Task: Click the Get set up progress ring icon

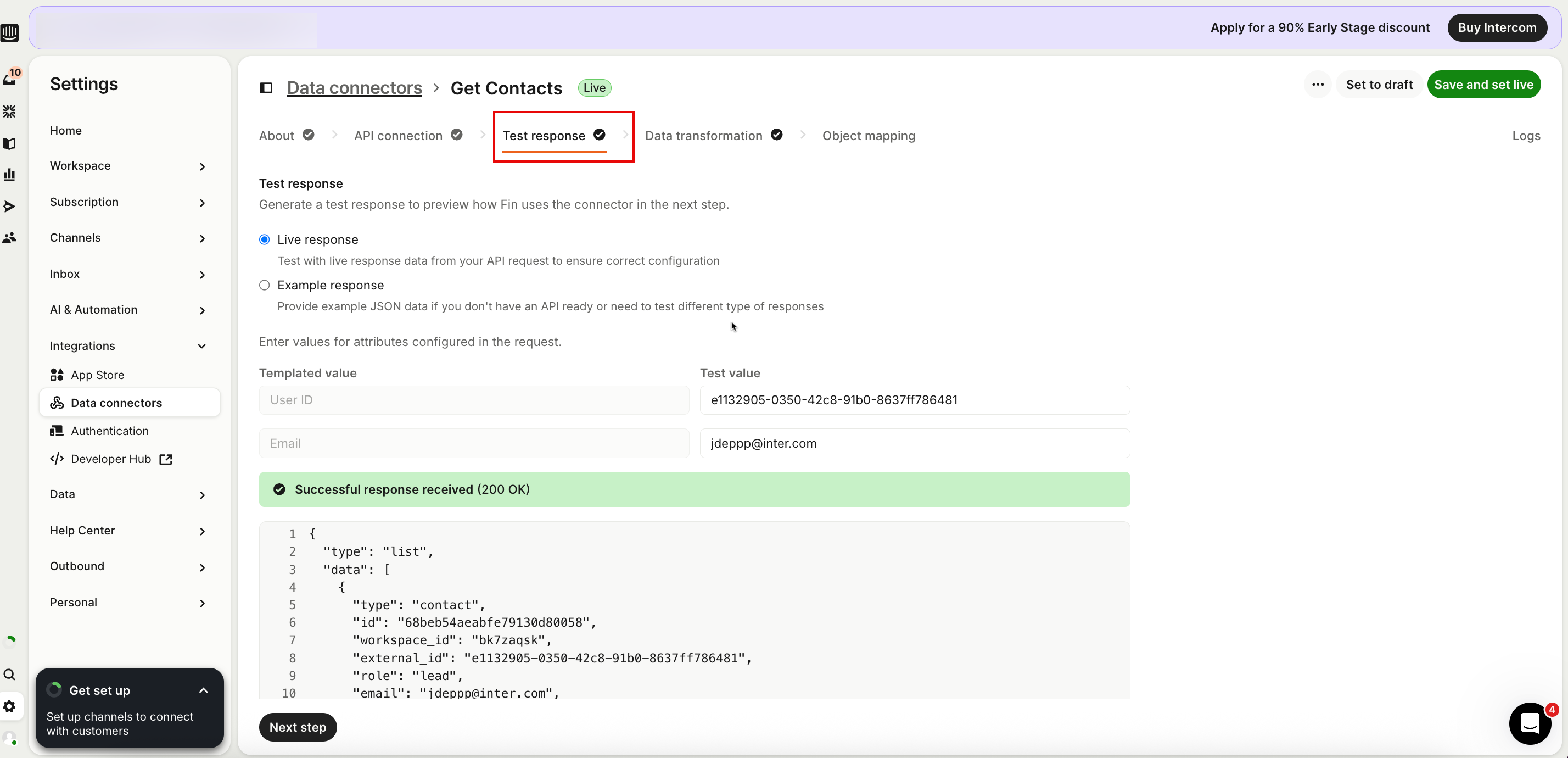Action: pos(54,689)
